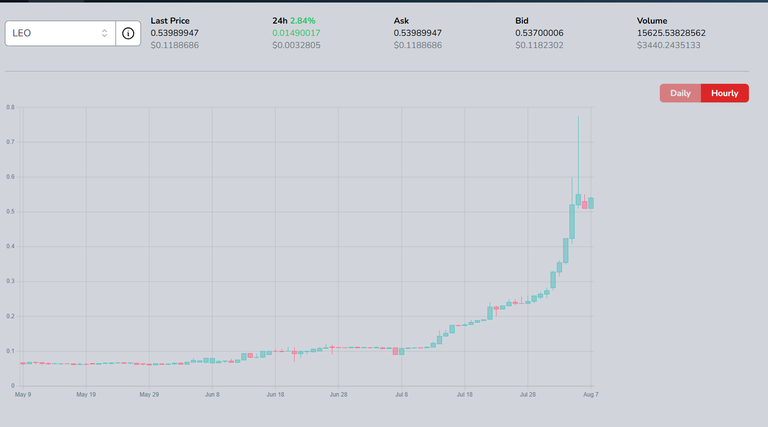768x427 pixels.
Task: Switch chart to Hourly view
Action: (x=724, y=93)
